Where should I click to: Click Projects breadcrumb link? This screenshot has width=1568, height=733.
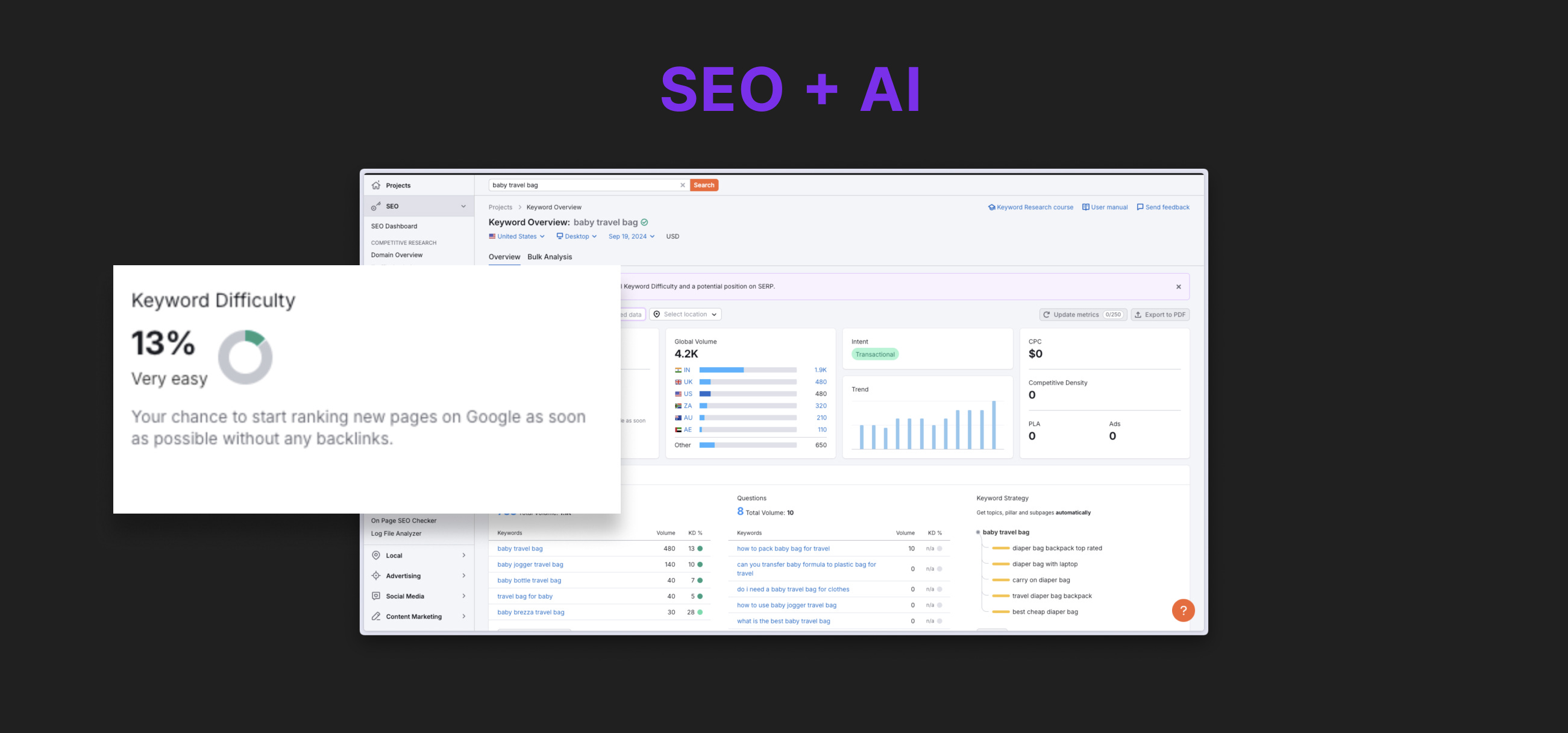500,207
